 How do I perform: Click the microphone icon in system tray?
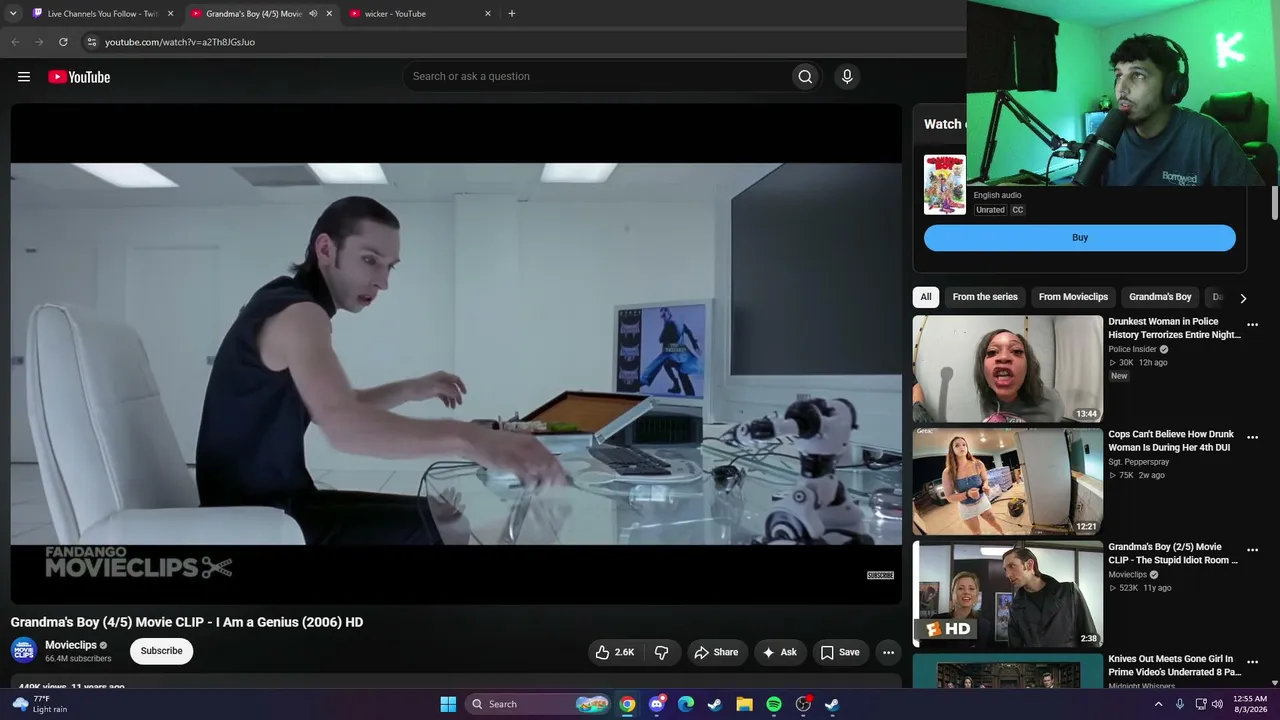point(1180,704)
